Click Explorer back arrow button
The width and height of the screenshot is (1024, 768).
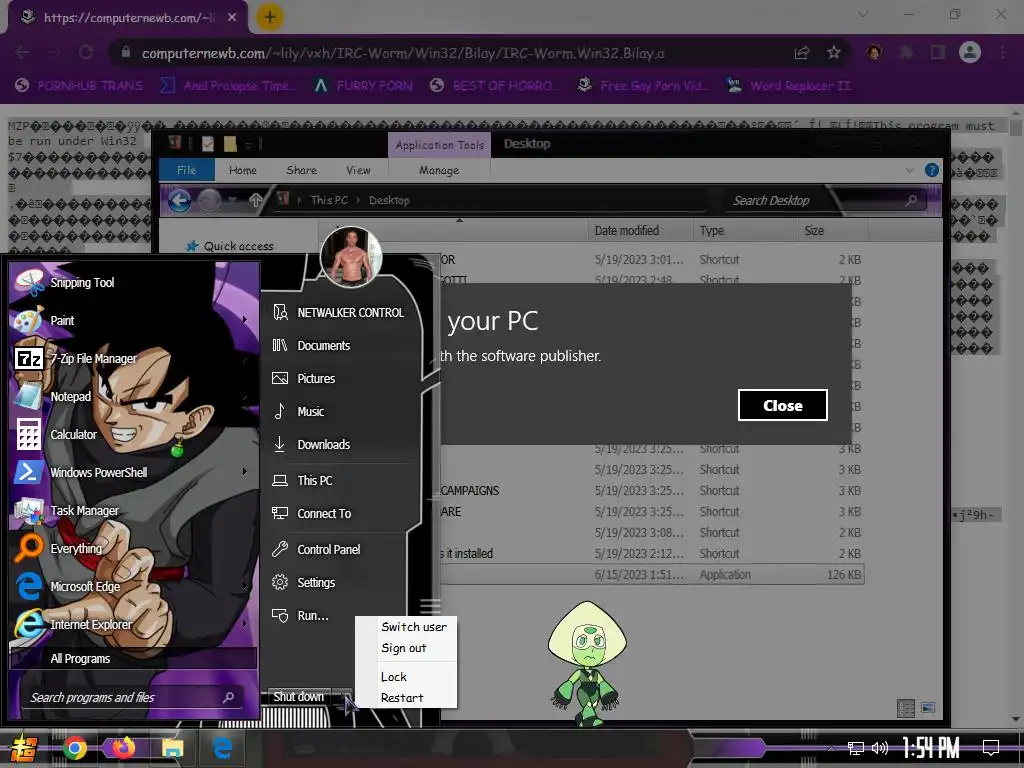pos(180,200)
